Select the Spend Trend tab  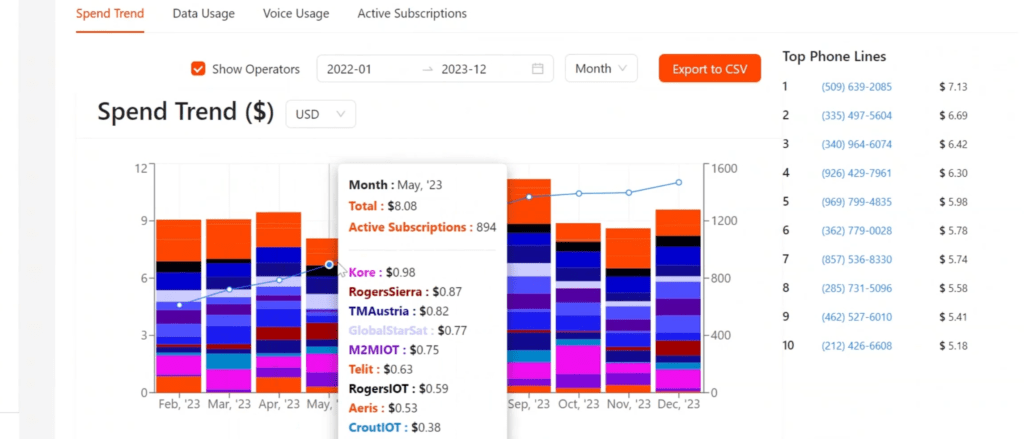[x=110, y=13]
